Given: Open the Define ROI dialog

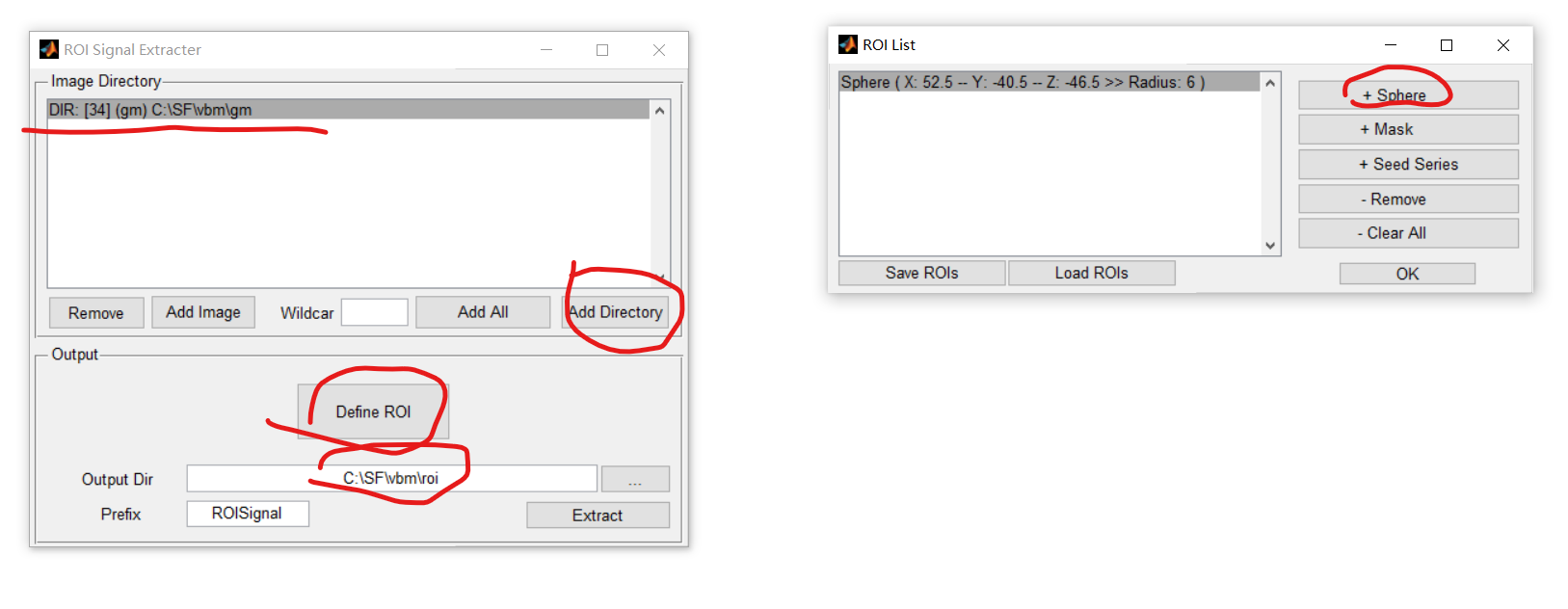Looking at the screenshot, I should pos(373,411).
